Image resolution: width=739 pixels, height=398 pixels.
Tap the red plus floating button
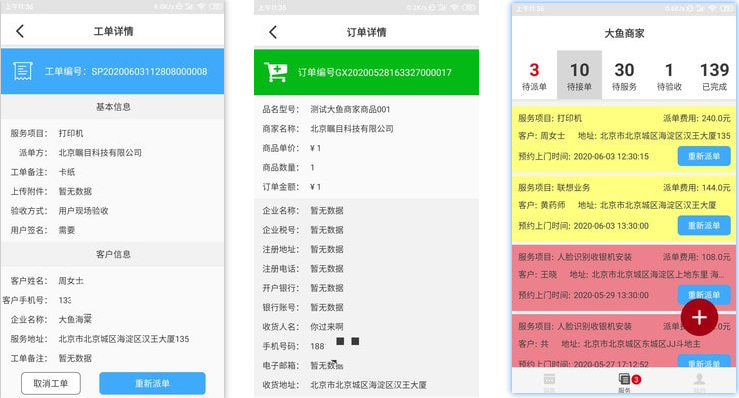pyautogui.click(x=699, y=317)
